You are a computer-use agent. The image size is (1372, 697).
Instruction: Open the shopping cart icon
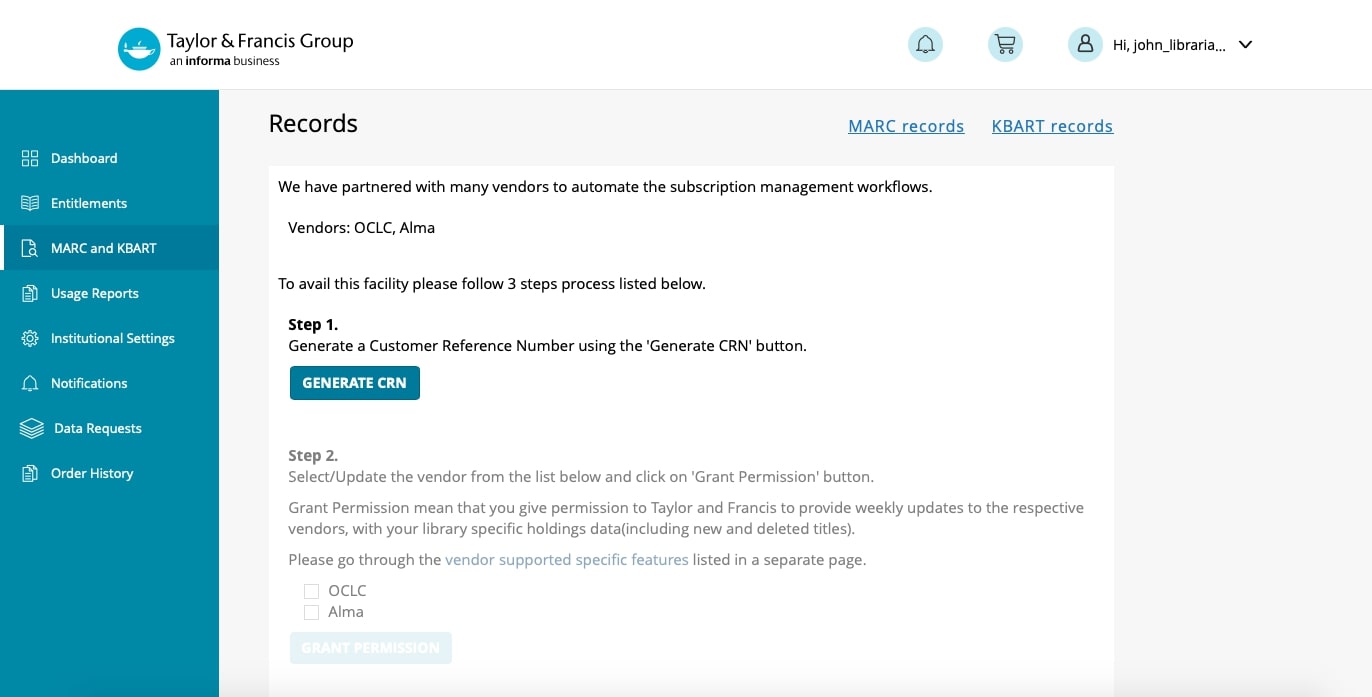pos(1005,44)
